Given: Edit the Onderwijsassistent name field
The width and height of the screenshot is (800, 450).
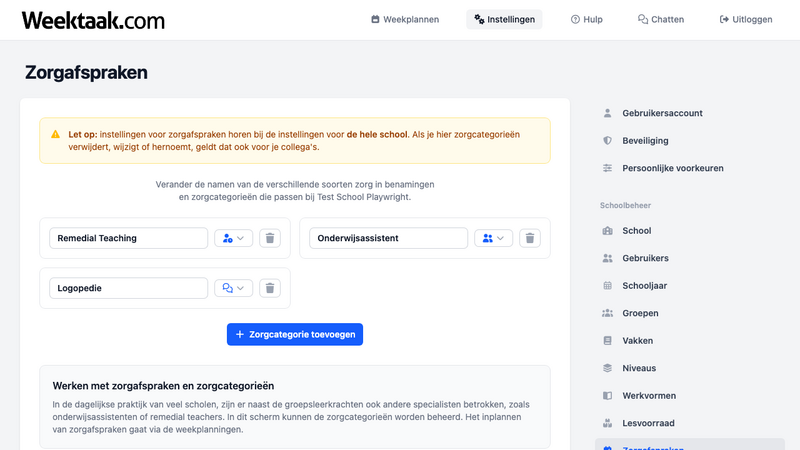Looking at the screenshot, I should (x=388, y=238).
